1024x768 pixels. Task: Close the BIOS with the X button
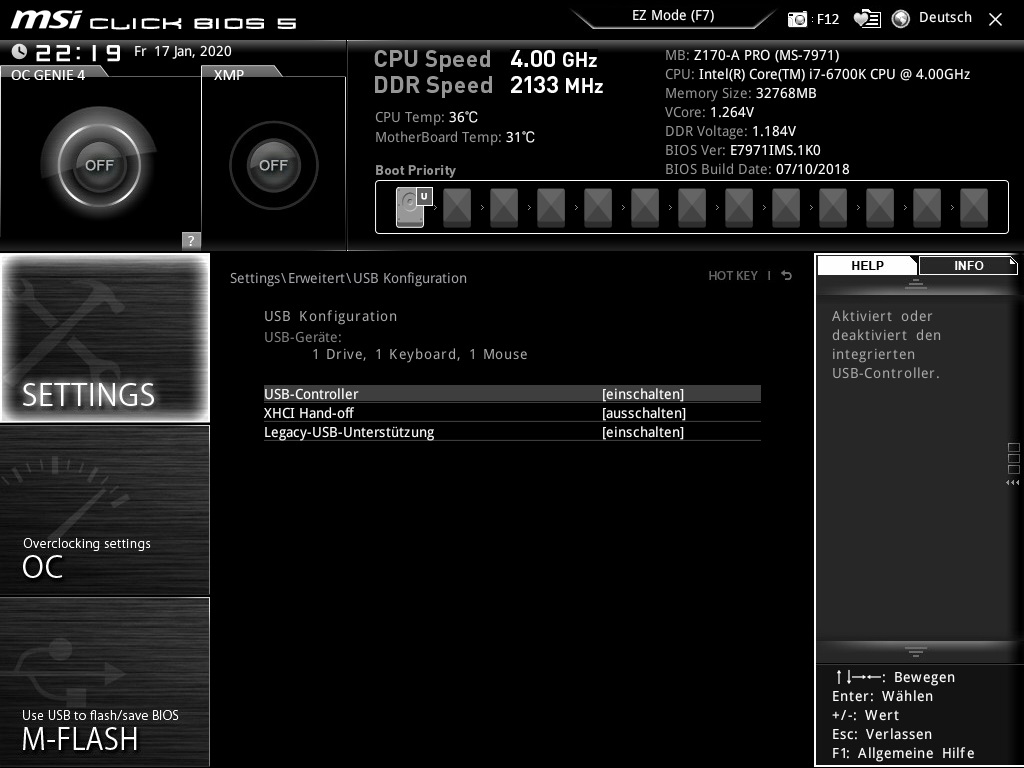[995, 19]
